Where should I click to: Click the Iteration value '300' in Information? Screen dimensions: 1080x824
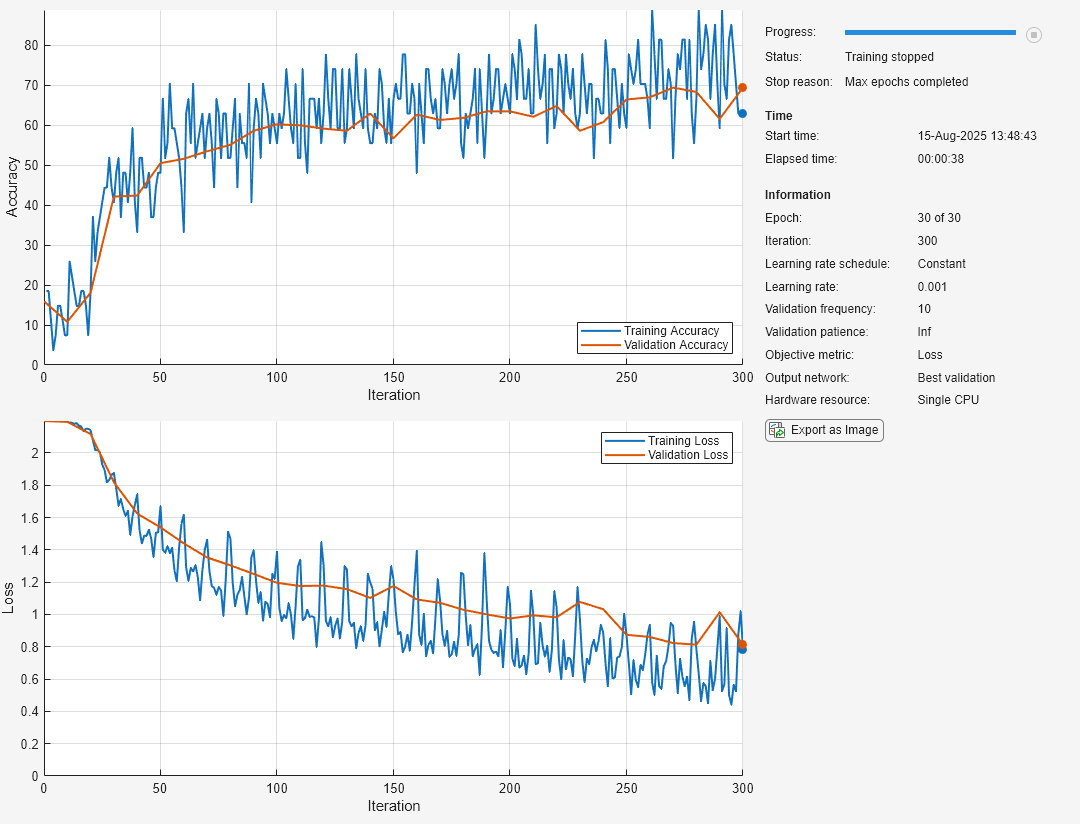click(927, 240)
